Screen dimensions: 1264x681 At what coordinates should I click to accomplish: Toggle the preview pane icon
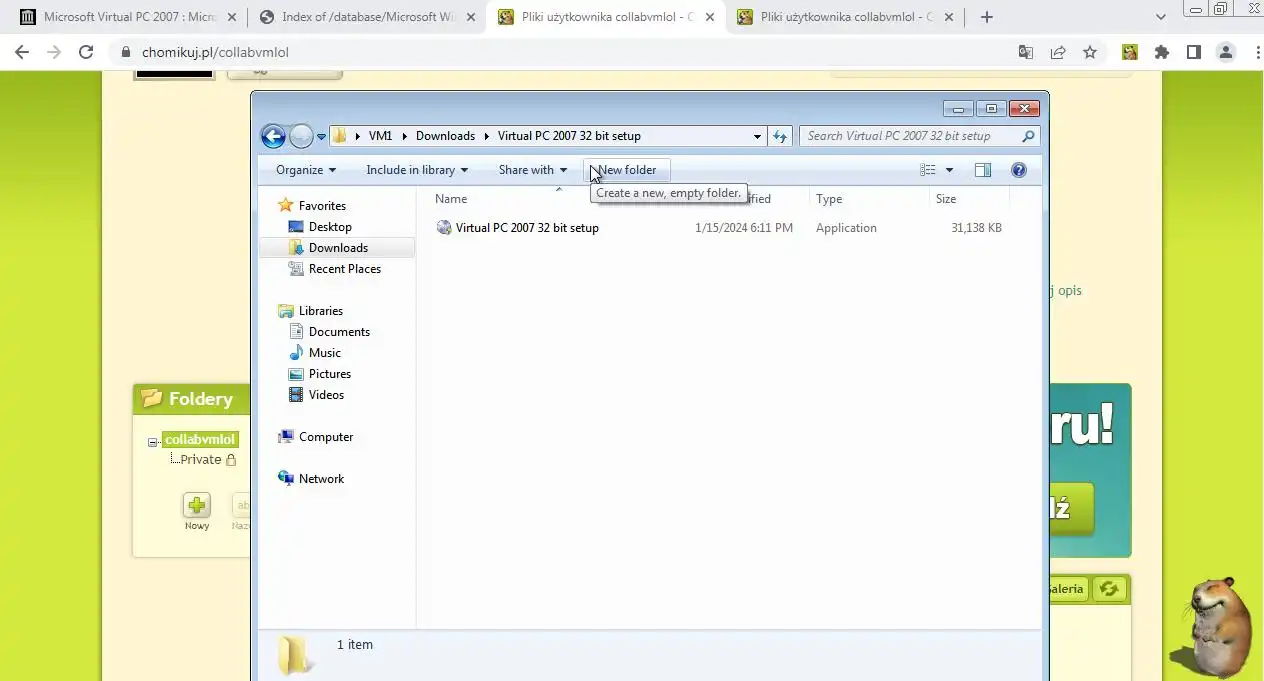click(x=983, y=170)
